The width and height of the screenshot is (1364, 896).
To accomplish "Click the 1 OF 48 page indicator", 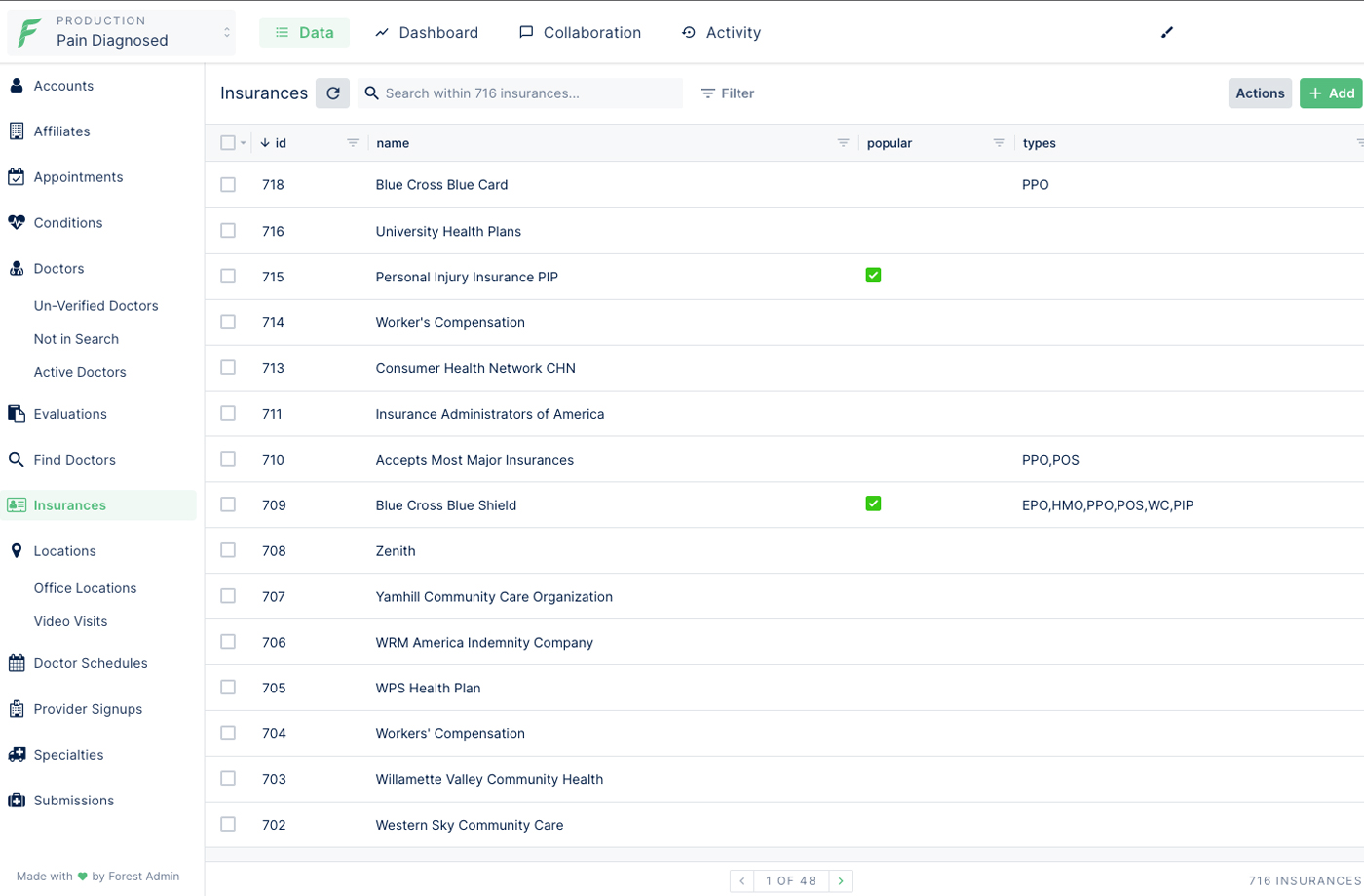I will (x=791, y=881).
